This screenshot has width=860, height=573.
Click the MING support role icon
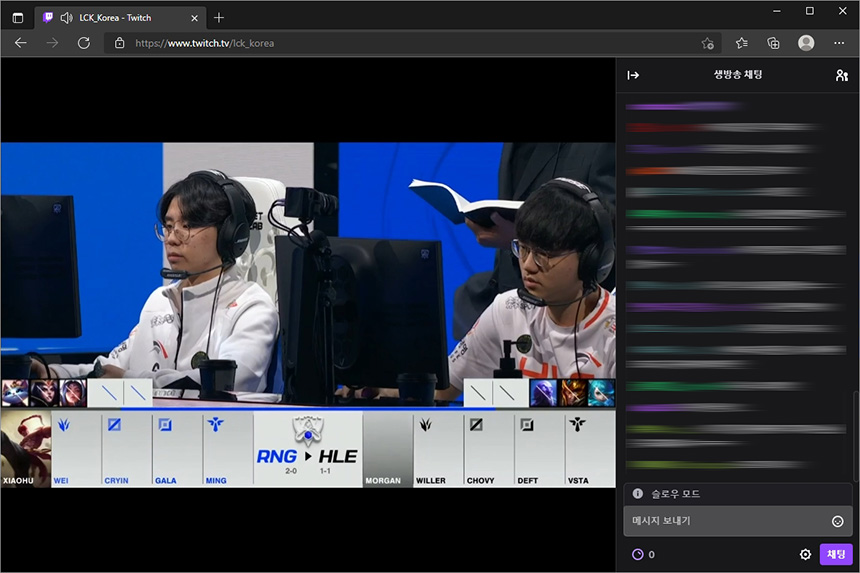point(215,424)
